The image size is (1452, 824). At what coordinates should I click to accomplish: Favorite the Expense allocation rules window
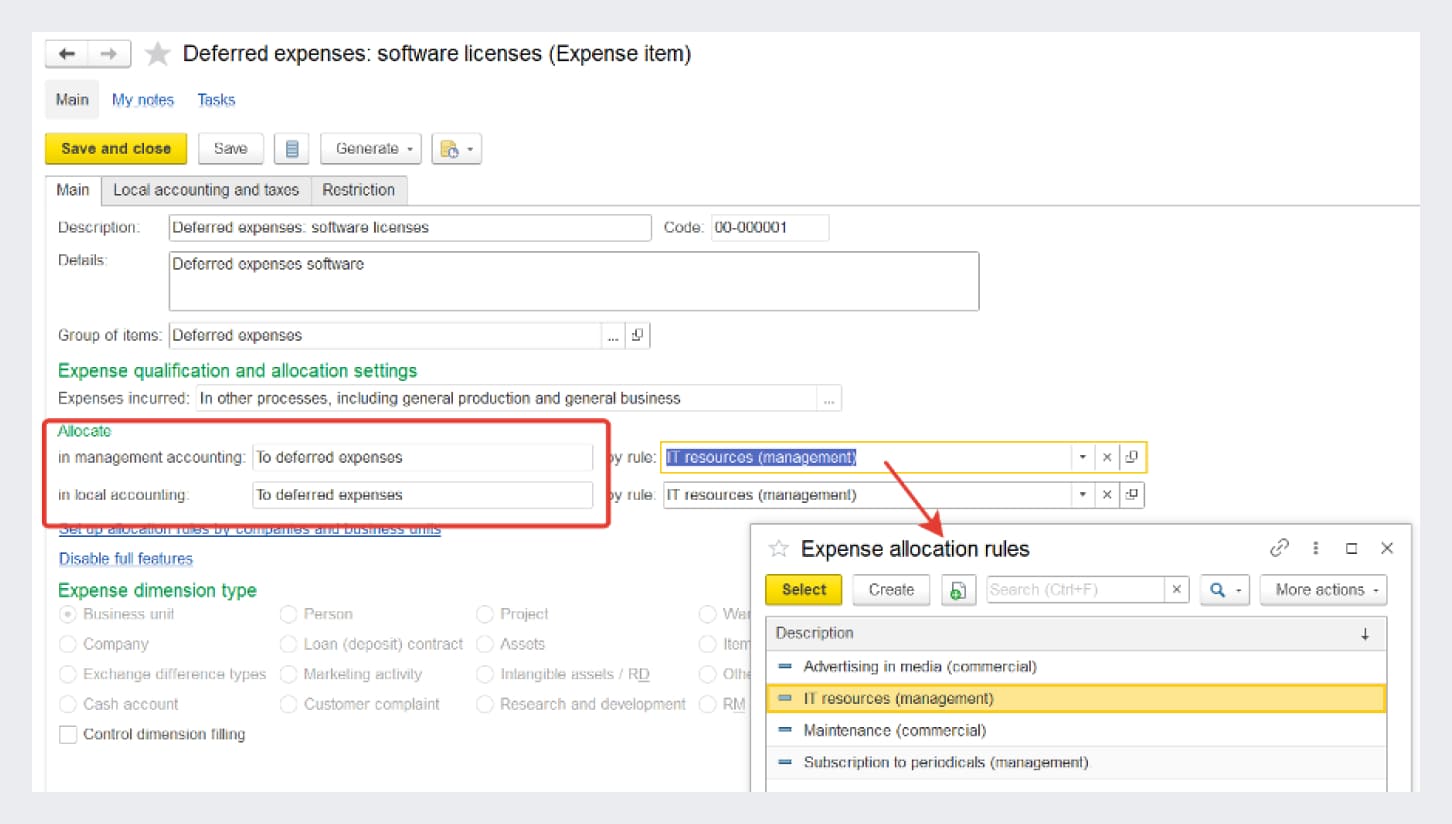tap(778, 549)
